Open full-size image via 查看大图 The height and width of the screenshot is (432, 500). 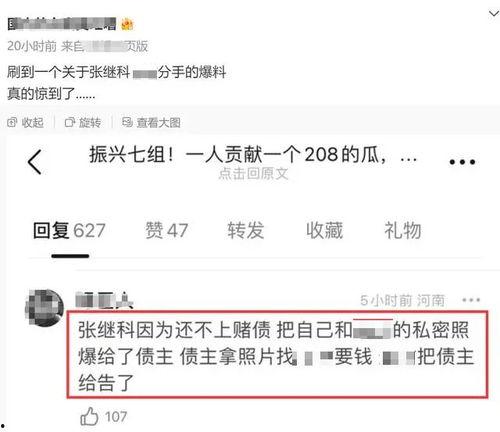(151, 123)
